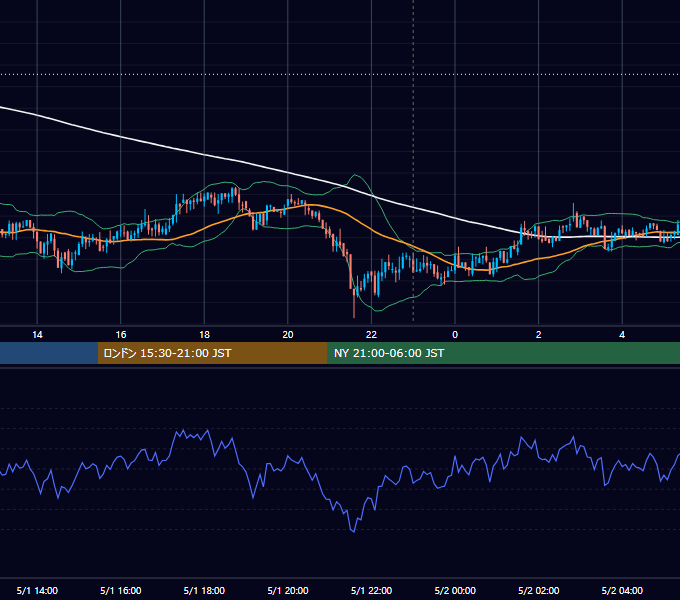
Task: Click the 18 hour axis label
Action: [x=204, y=335]
